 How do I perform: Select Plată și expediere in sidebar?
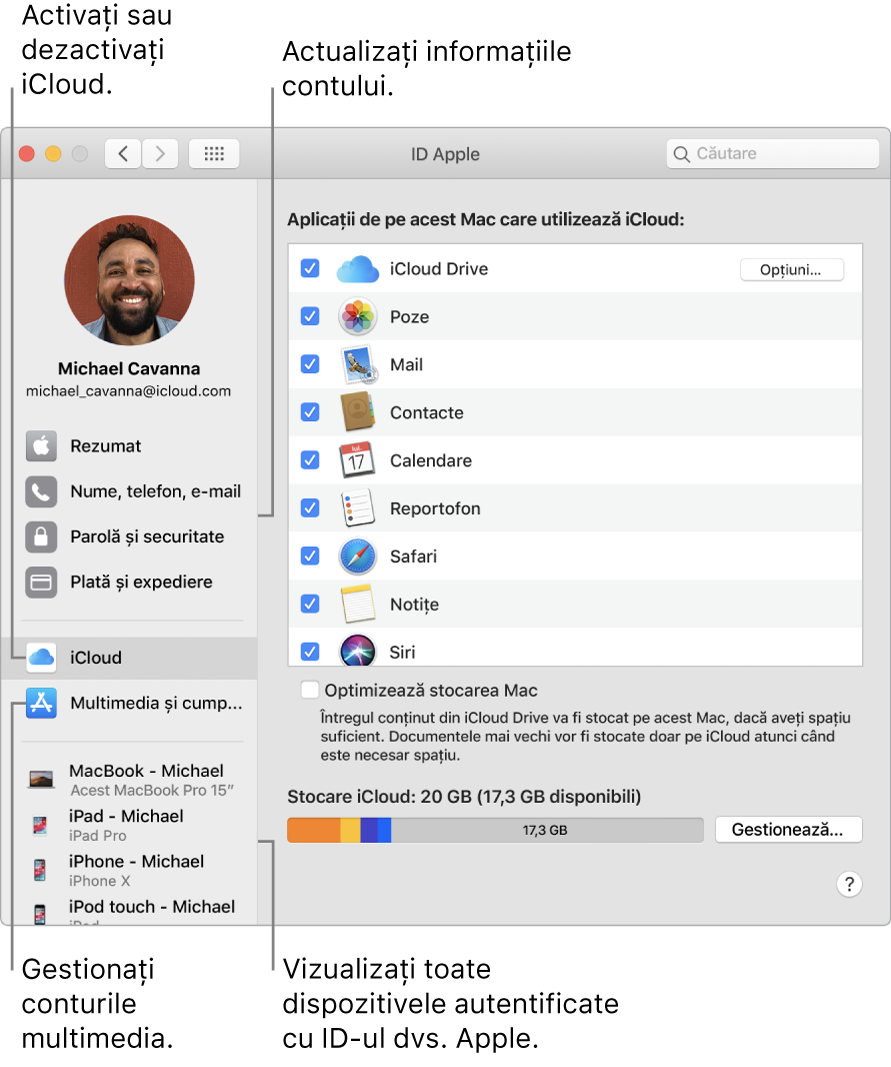(129, 582)
